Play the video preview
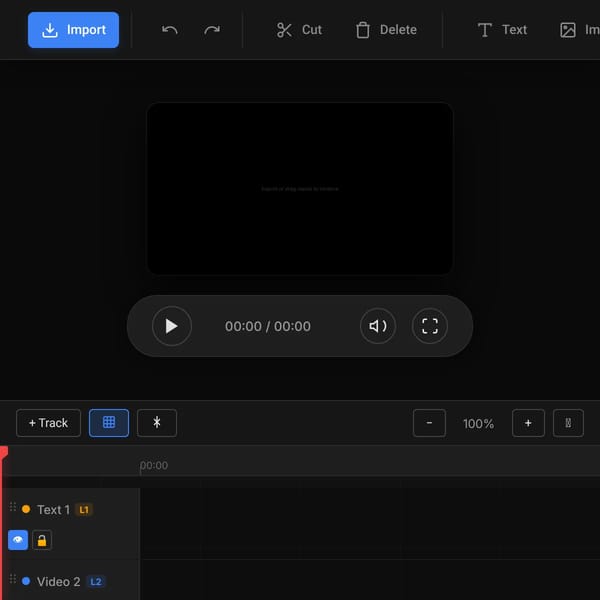Image resolution: width=600 pixels, height=600 pixels. [172, 326]
